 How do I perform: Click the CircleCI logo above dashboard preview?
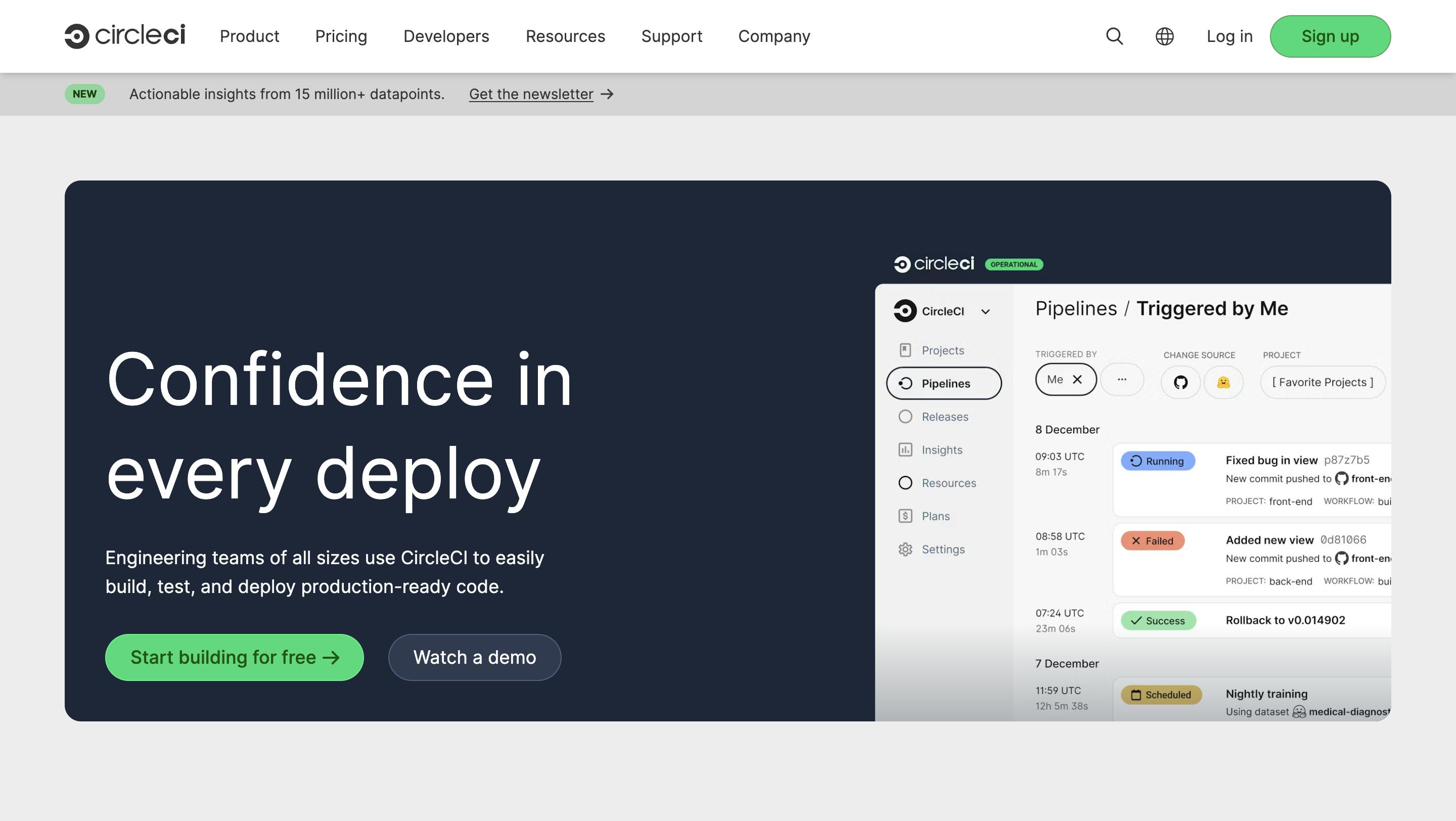[x=934, y=263]
